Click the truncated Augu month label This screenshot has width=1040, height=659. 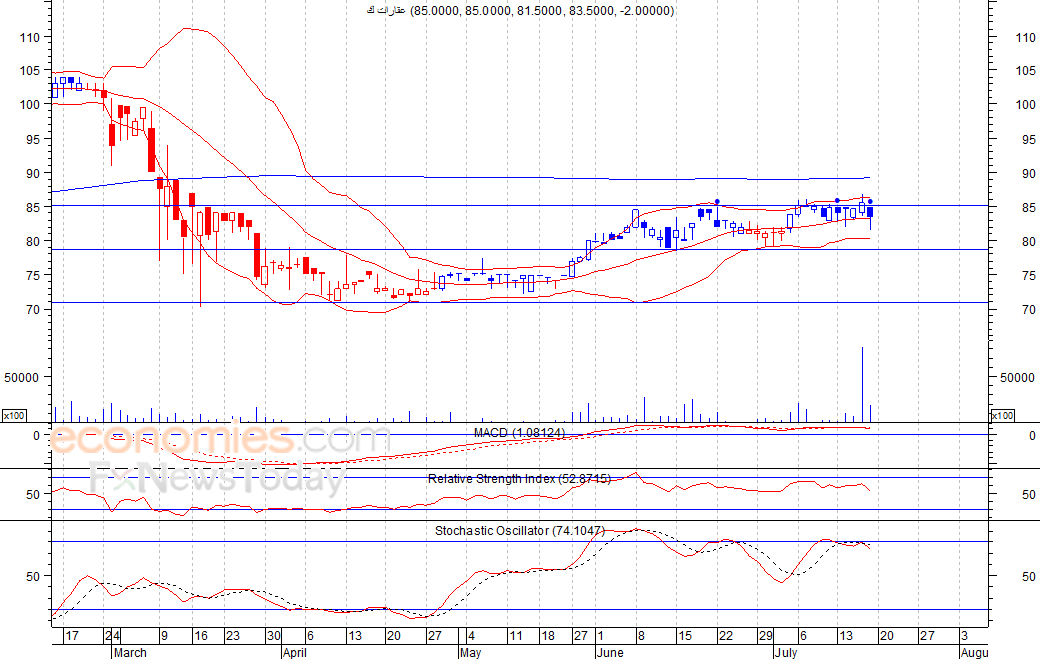pyautogui.click(x=975, y=652)
